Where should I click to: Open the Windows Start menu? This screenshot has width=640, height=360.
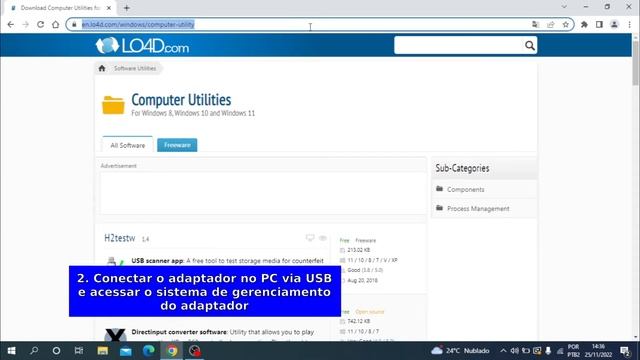11,351
